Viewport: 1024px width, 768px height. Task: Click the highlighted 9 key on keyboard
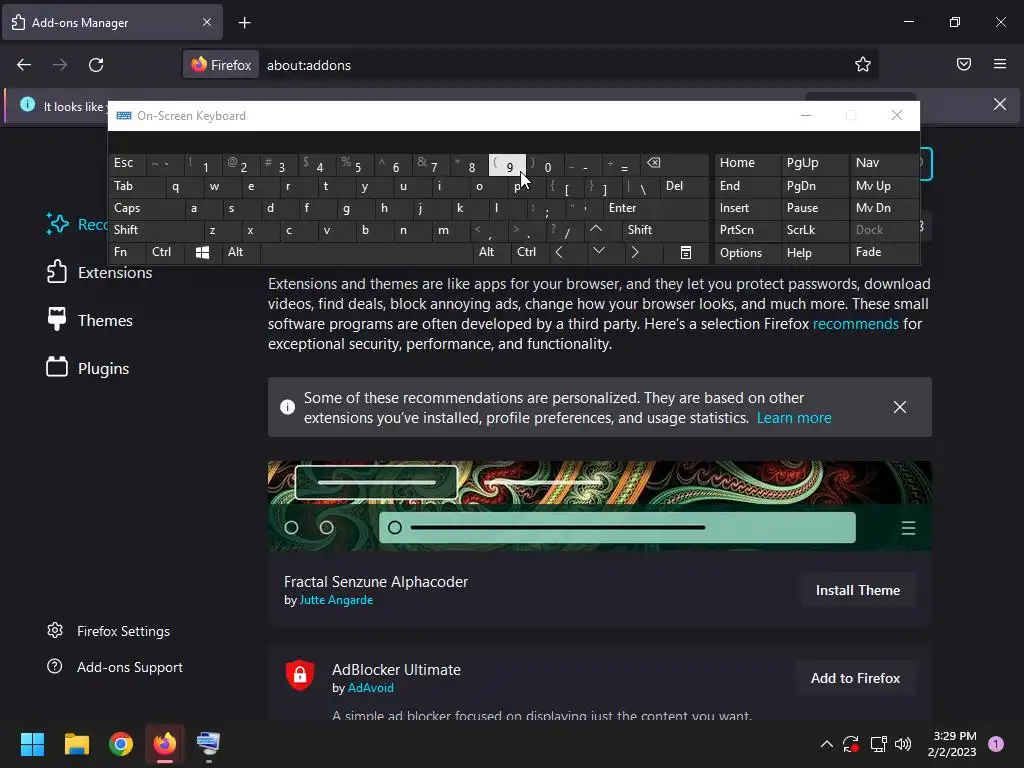click(507, 165)
